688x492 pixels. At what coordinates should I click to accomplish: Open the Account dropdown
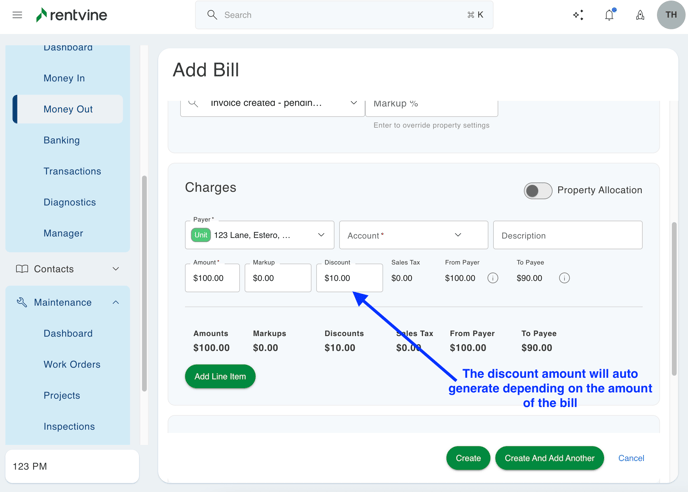(x=413, y=235)
